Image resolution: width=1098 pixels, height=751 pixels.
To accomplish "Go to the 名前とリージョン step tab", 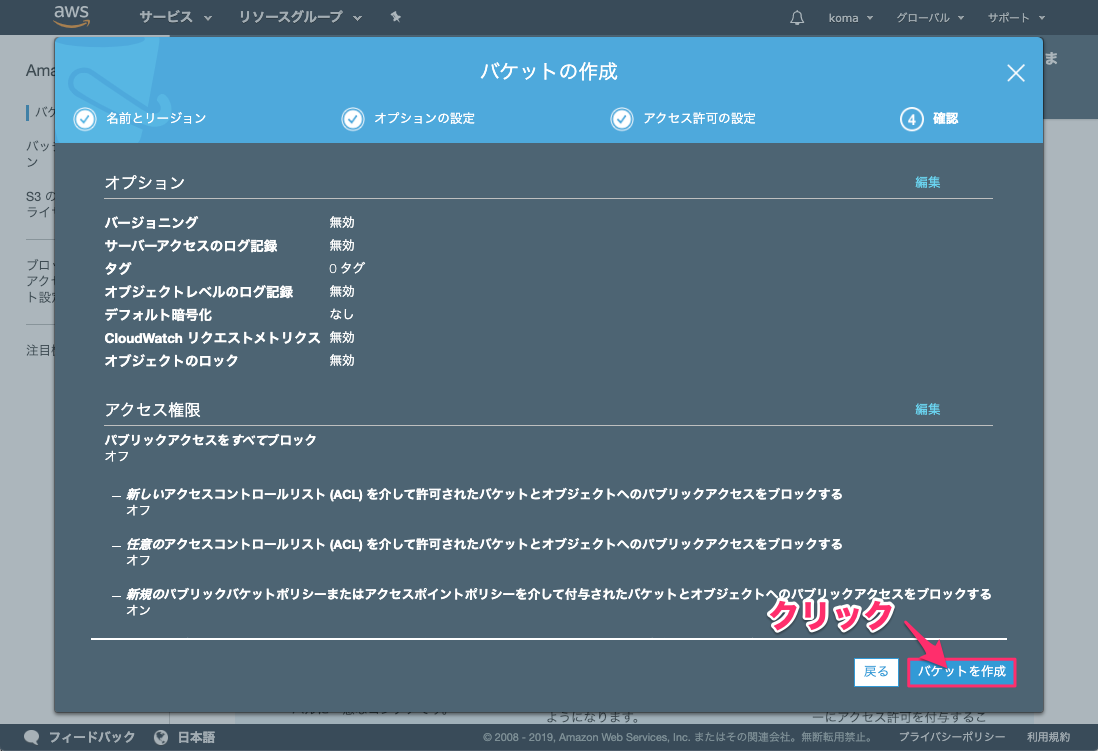I will coord(156,119).
